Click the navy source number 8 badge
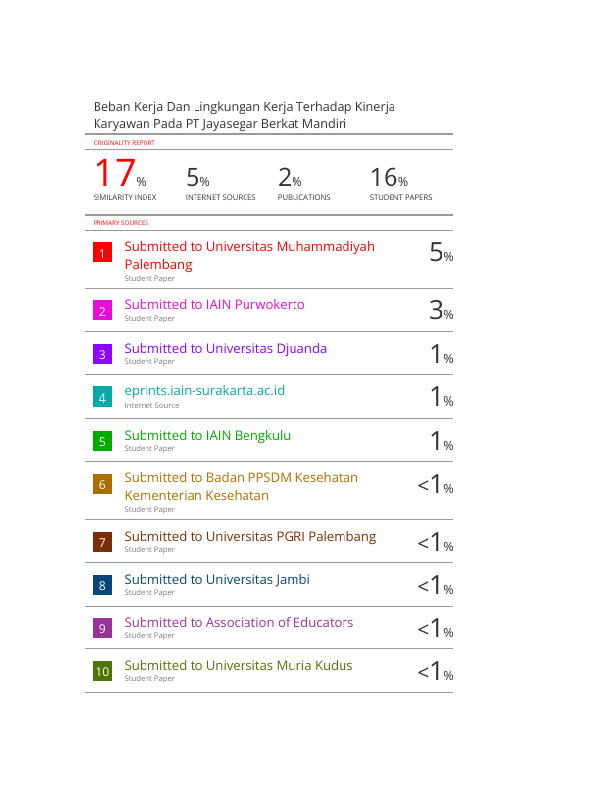The height and width of the screenshot is (792, 612). (x=102, y=585)
